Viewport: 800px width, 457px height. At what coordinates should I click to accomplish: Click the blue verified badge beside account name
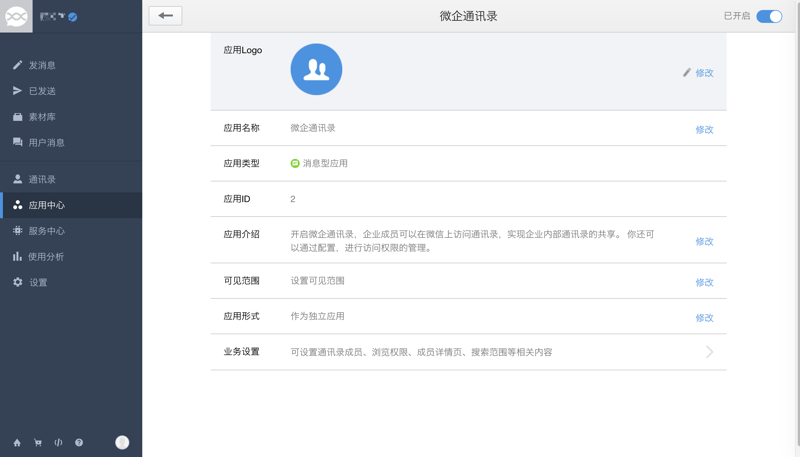pyautogui.click(x=72, y=17)
